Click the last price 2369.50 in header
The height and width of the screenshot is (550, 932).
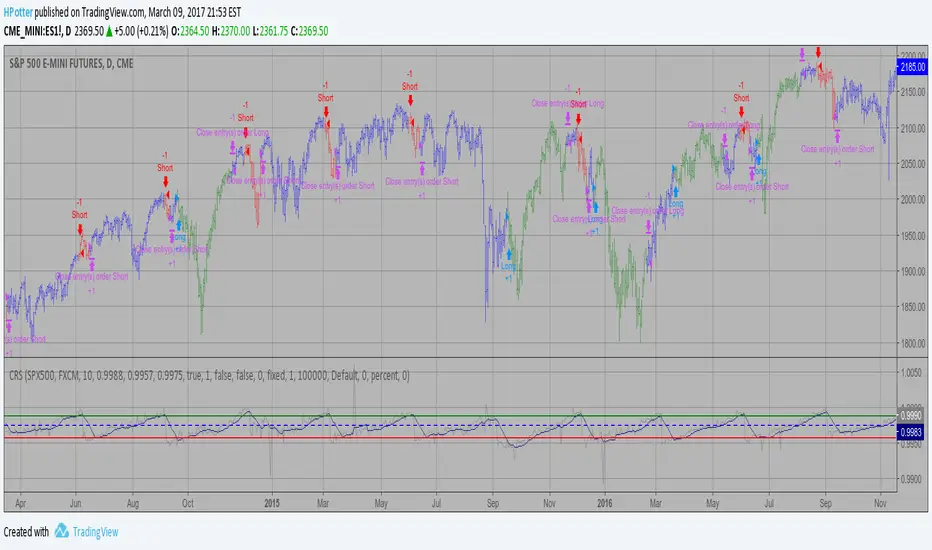pyautogui.click(x=89, y=31)
